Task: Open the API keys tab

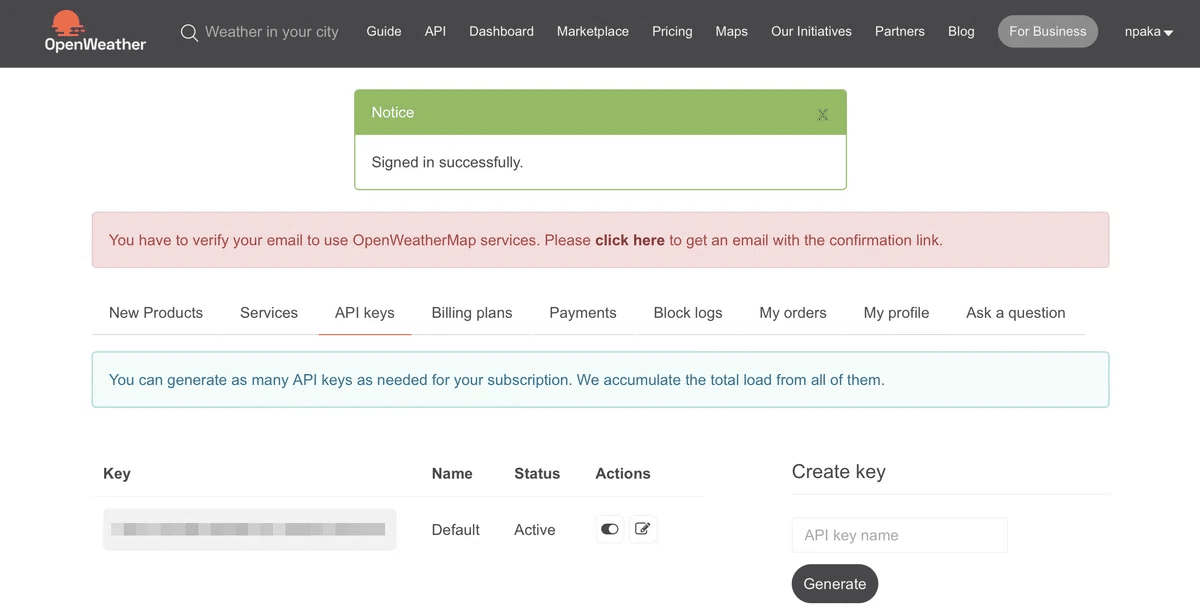Action: pyautogui.click(x=365, y=313)
